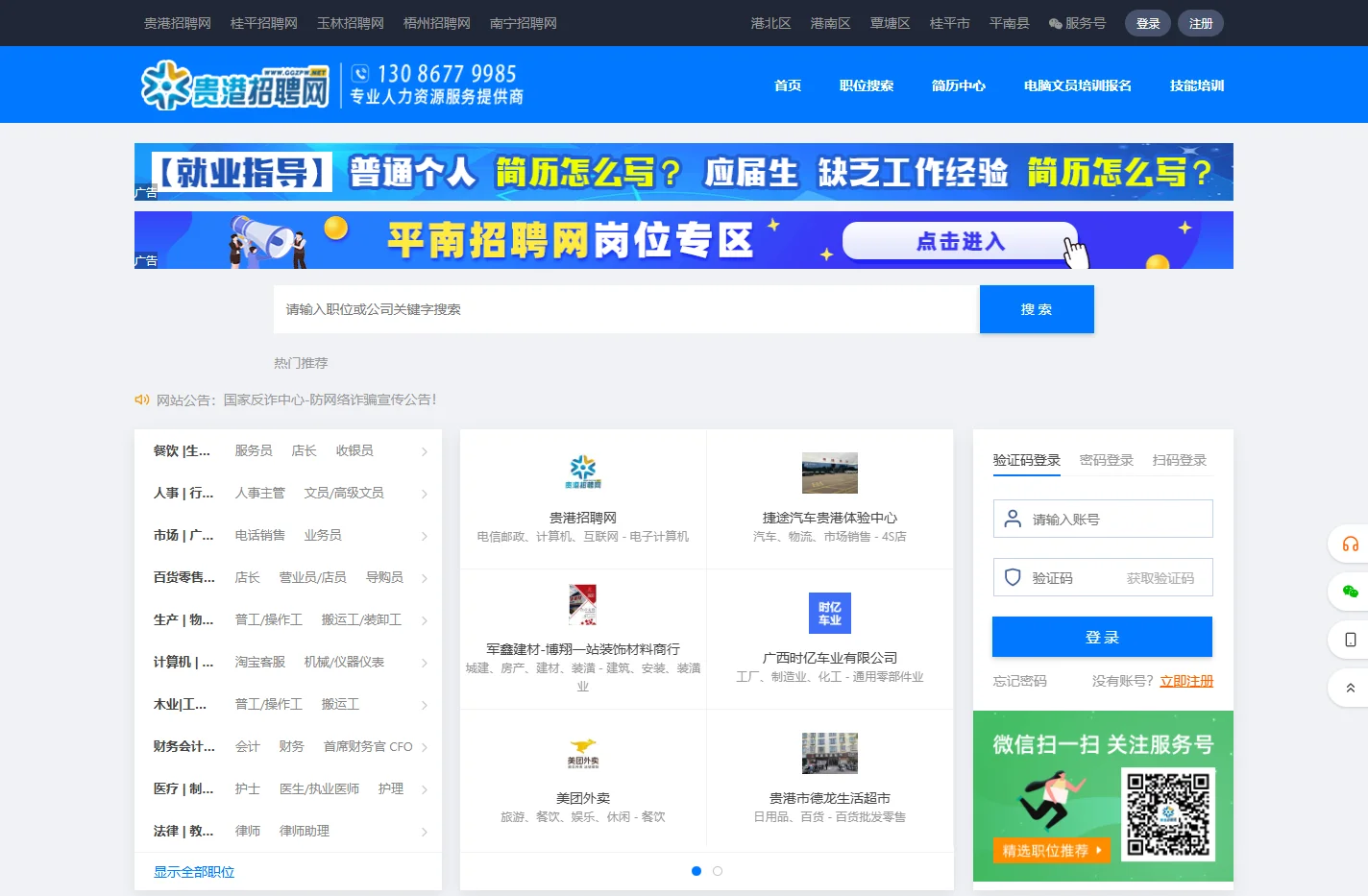1368x896 pixels.
Task: Switch to 扫码登录 tab
Action: click(1180, 460)
